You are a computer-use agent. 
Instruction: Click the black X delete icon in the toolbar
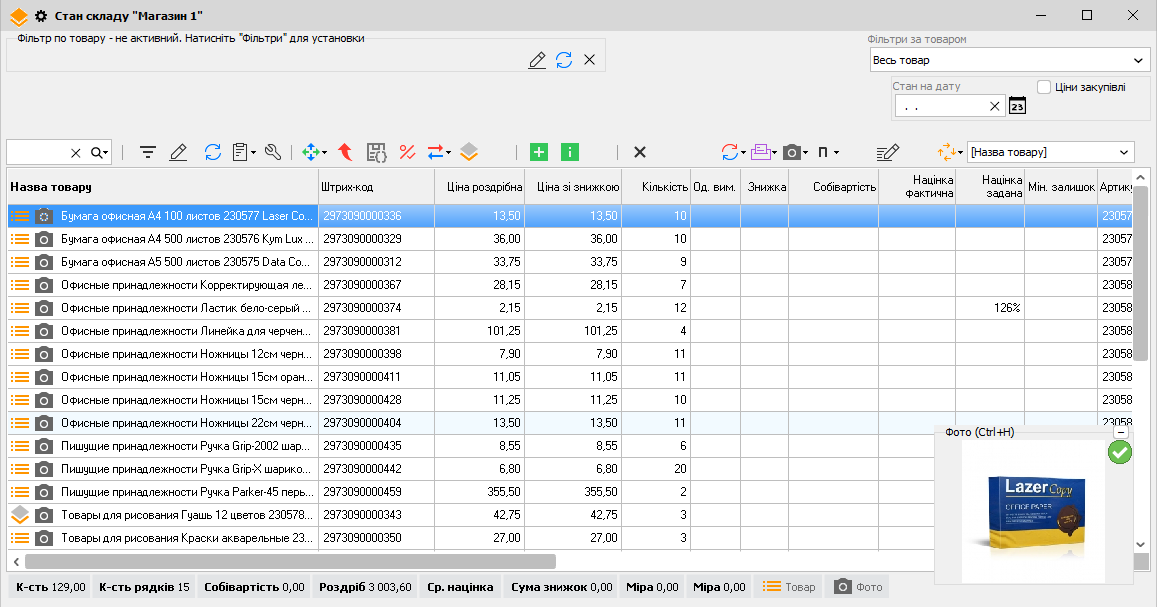pos(640,153)
